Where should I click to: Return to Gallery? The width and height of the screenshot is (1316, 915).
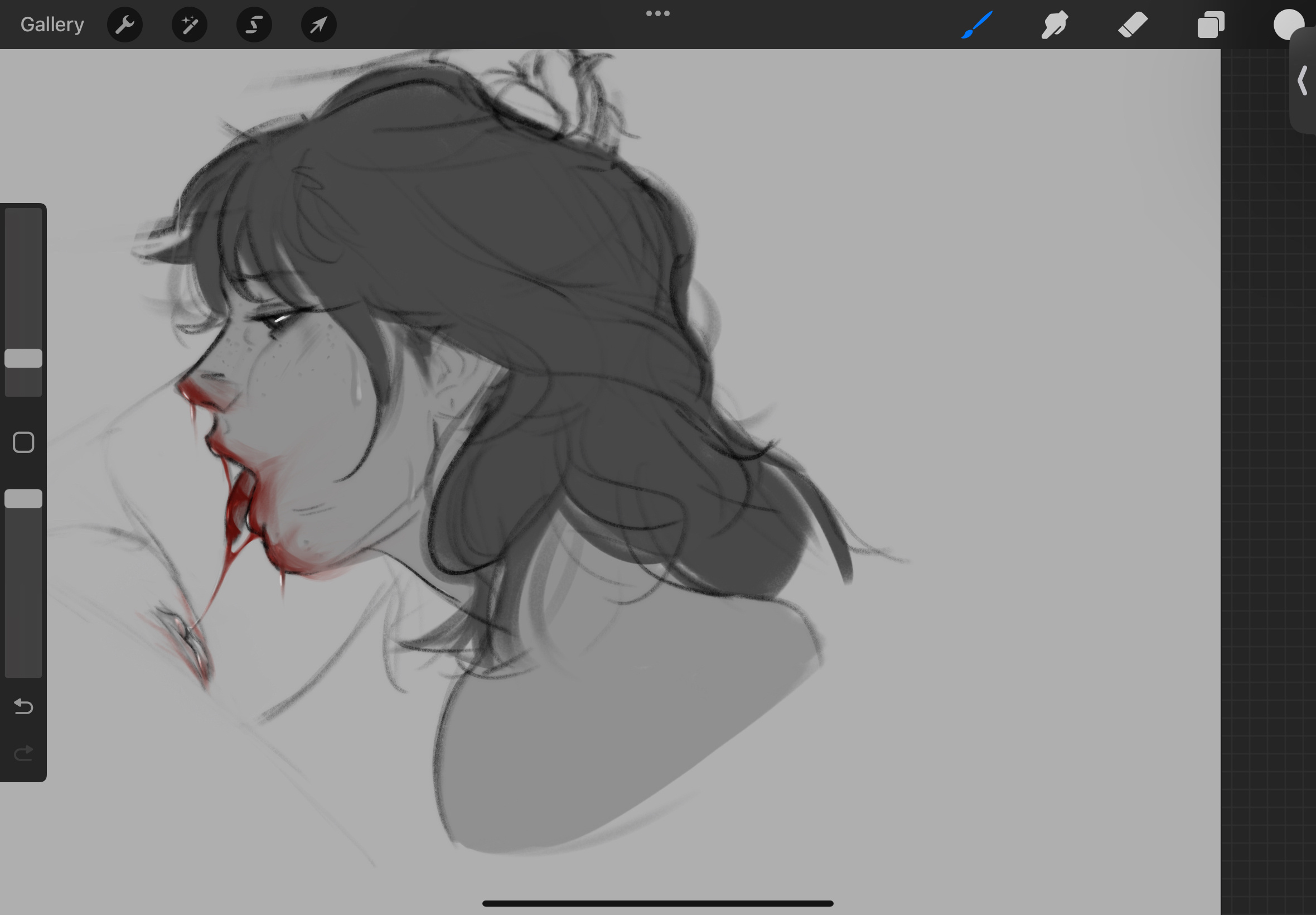[52, 25]
